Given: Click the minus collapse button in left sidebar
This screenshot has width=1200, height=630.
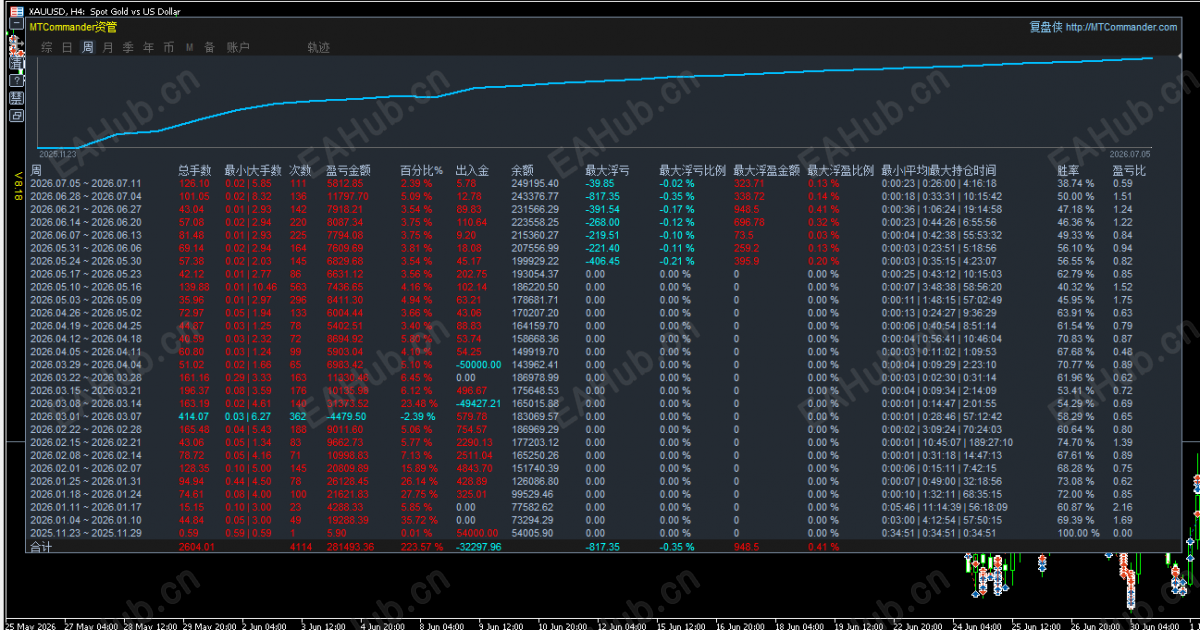Looking at the screenshot, I should point(16,23).
